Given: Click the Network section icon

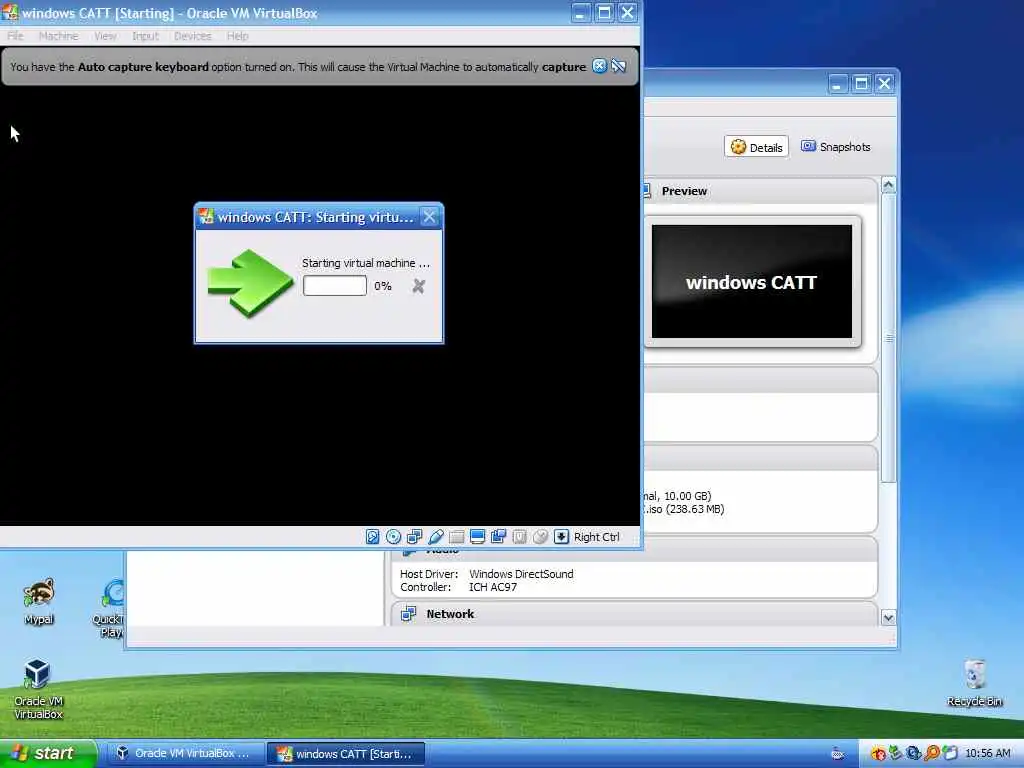Looking at the screenshot, I should point(409,614).
